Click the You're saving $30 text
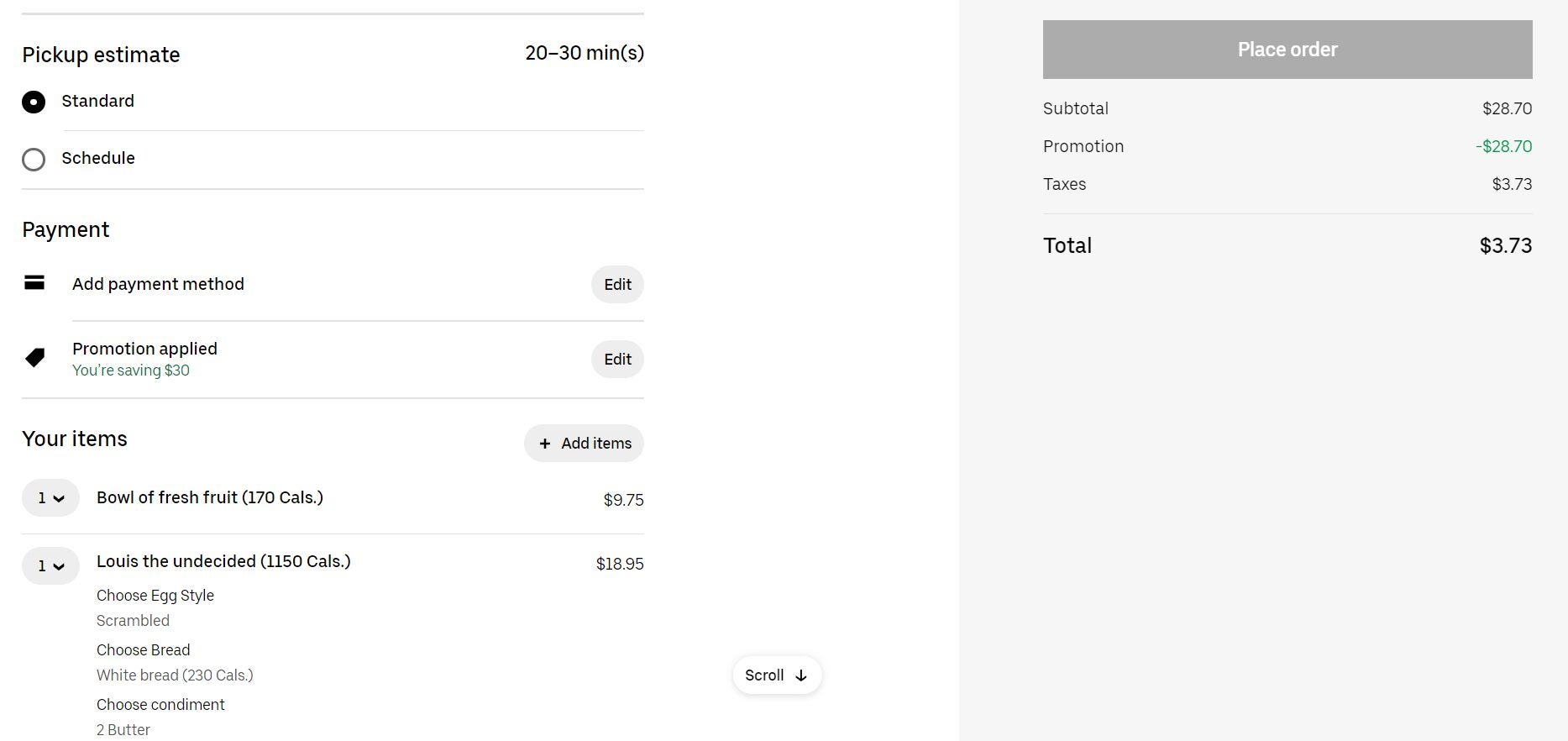Screen dimensions: 1568x741 coord(131,370)
